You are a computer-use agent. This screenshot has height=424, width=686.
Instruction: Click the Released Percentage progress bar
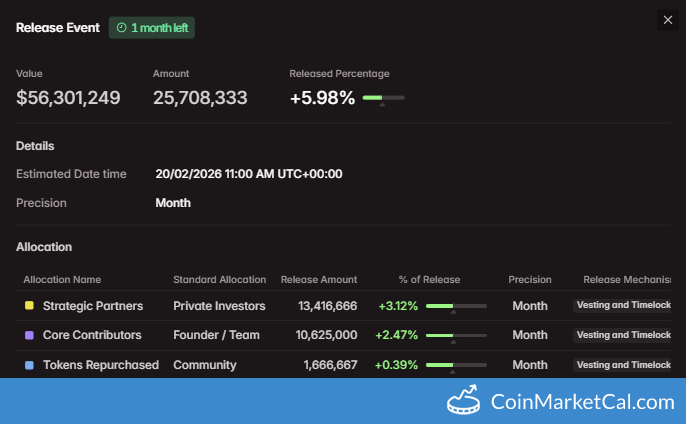coord(383,98)
